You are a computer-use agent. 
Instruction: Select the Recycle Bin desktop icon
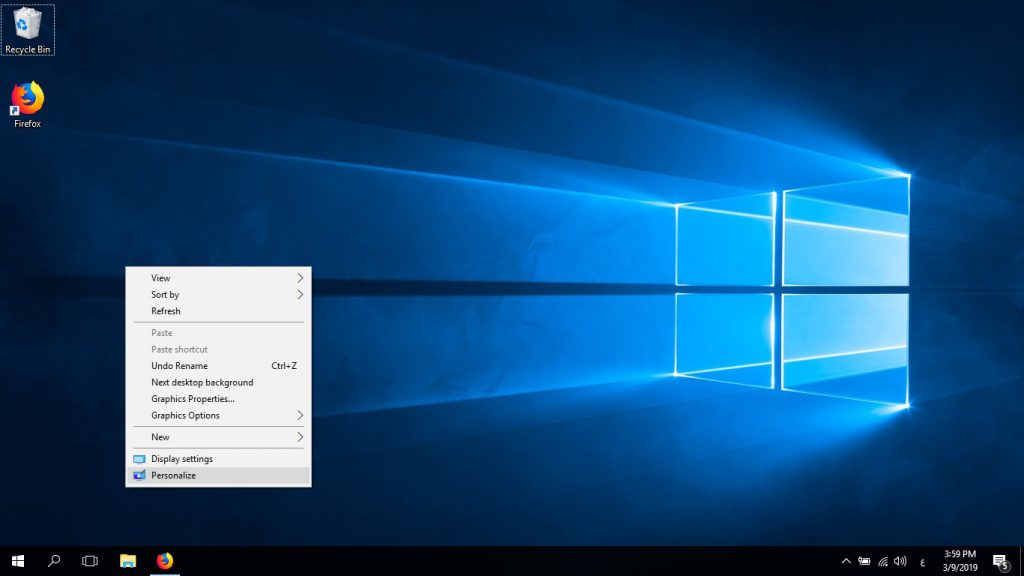click(27, 30)
